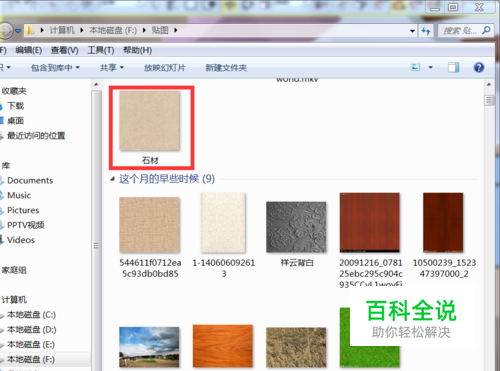Open the Music library
This screenshot has width=500, height=371.
point(19,195)
